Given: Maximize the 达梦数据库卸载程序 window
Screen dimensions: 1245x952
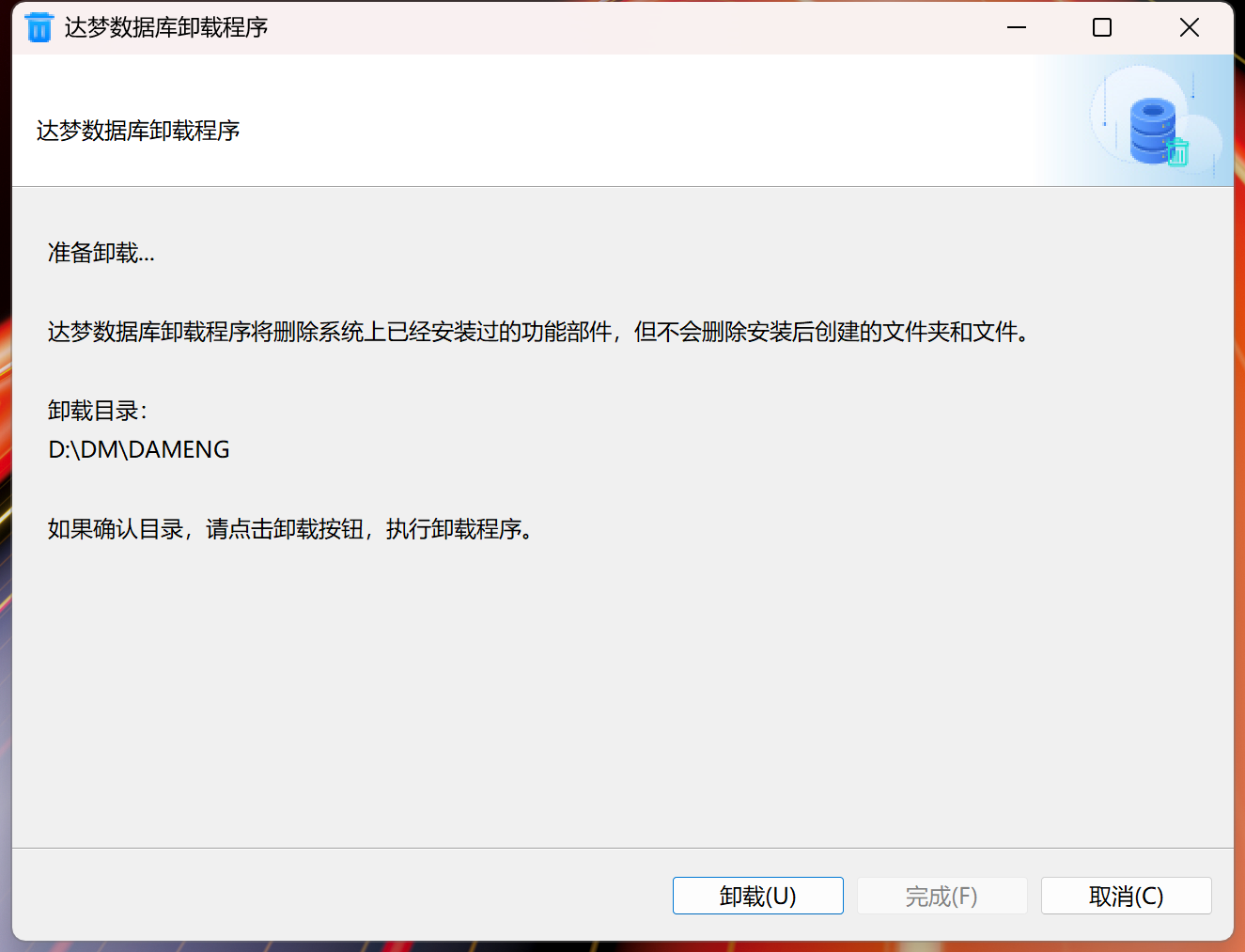Looking at the screenshot, I should point(1102,28).
